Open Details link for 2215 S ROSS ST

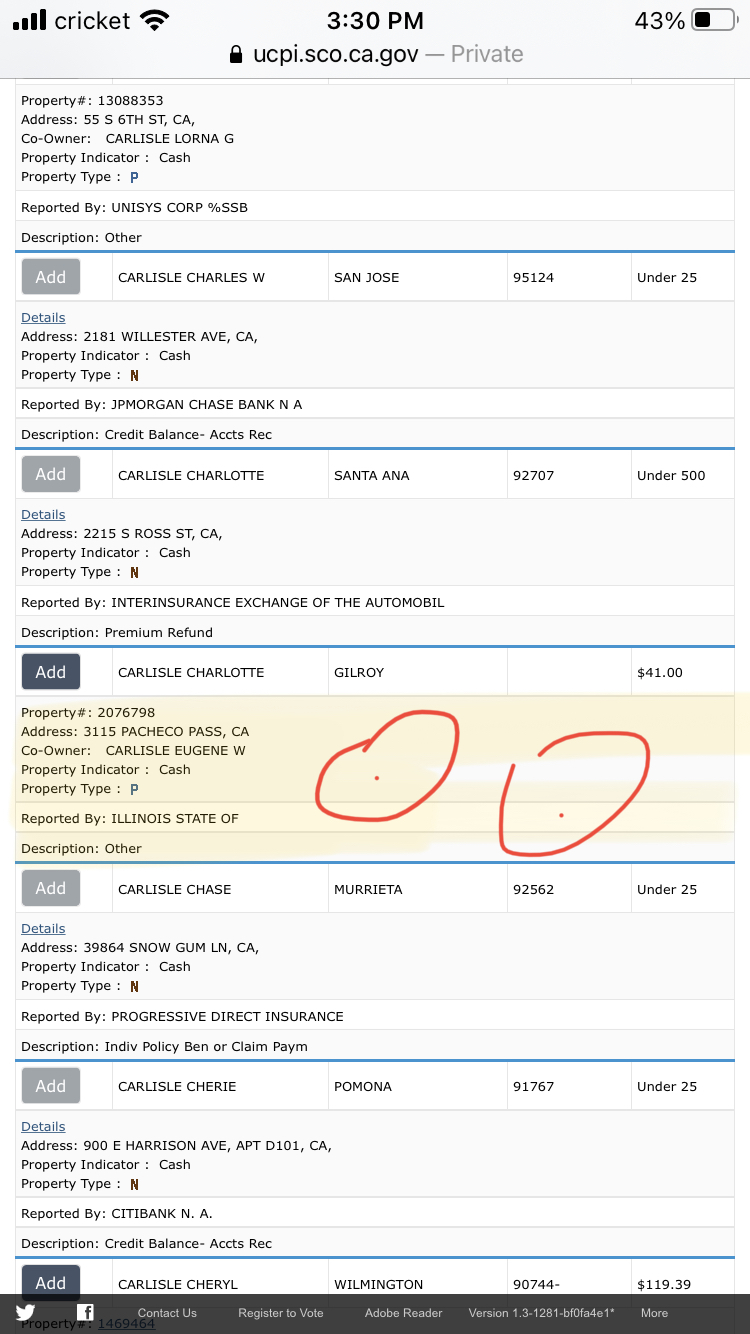pyautogui.click(x=43, y=514)
